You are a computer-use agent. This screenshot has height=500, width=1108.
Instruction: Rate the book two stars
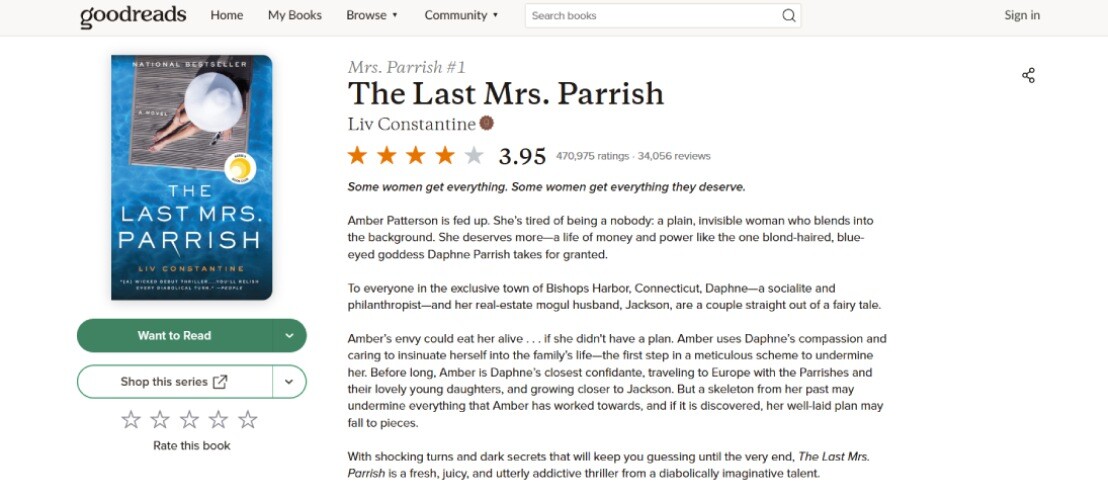coord(160,420)
